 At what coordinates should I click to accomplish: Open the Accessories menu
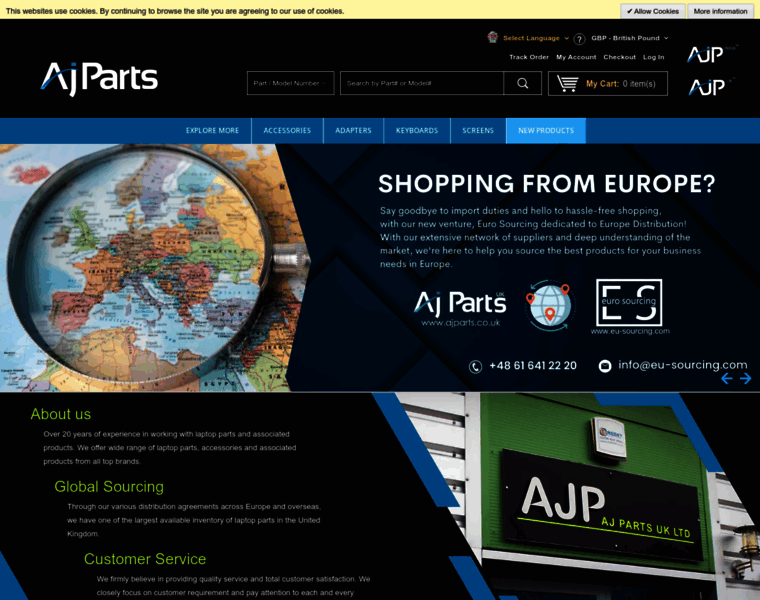(x=287, y=131)
